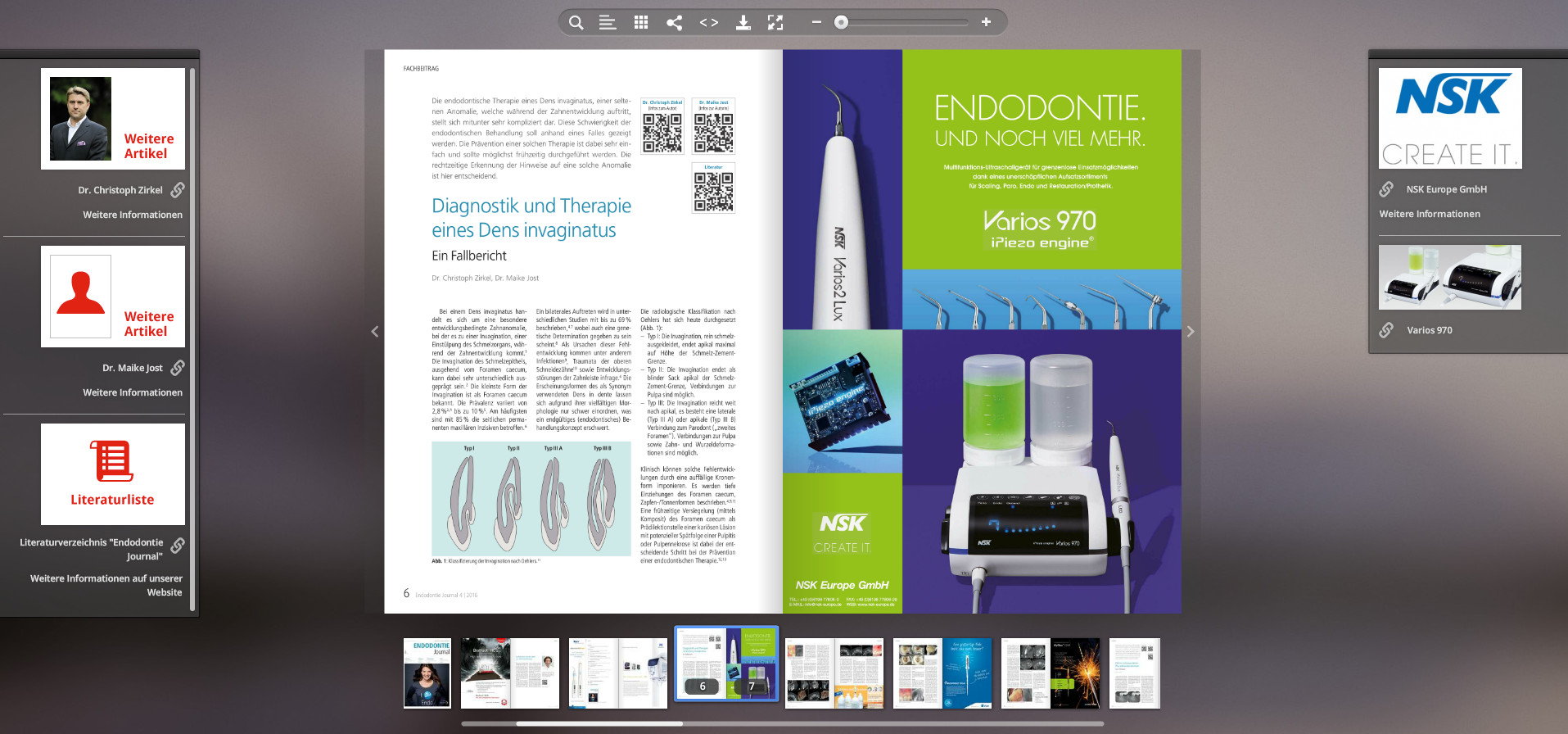
Task: Select the second spread thumbnail with stage photo
Action: (510, 673)
